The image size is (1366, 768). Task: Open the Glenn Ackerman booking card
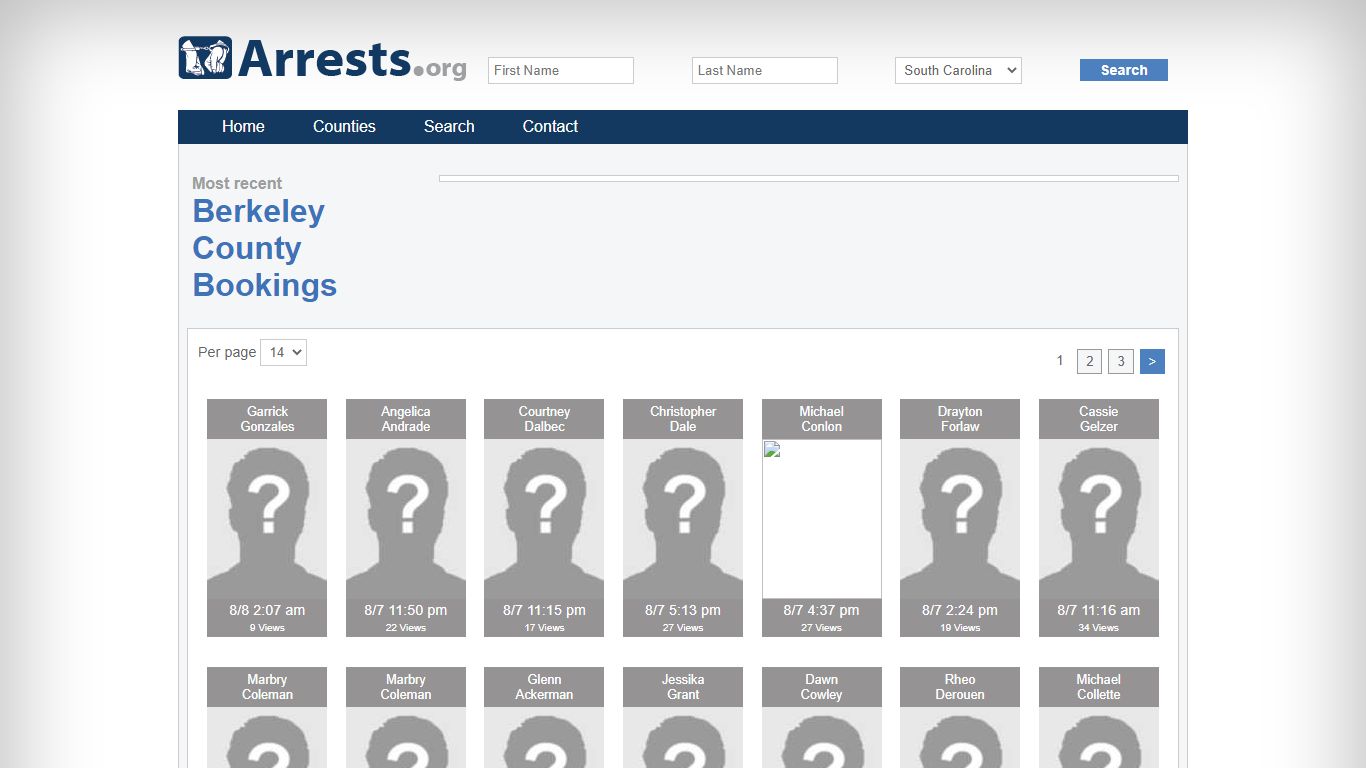tap(544, 717)
